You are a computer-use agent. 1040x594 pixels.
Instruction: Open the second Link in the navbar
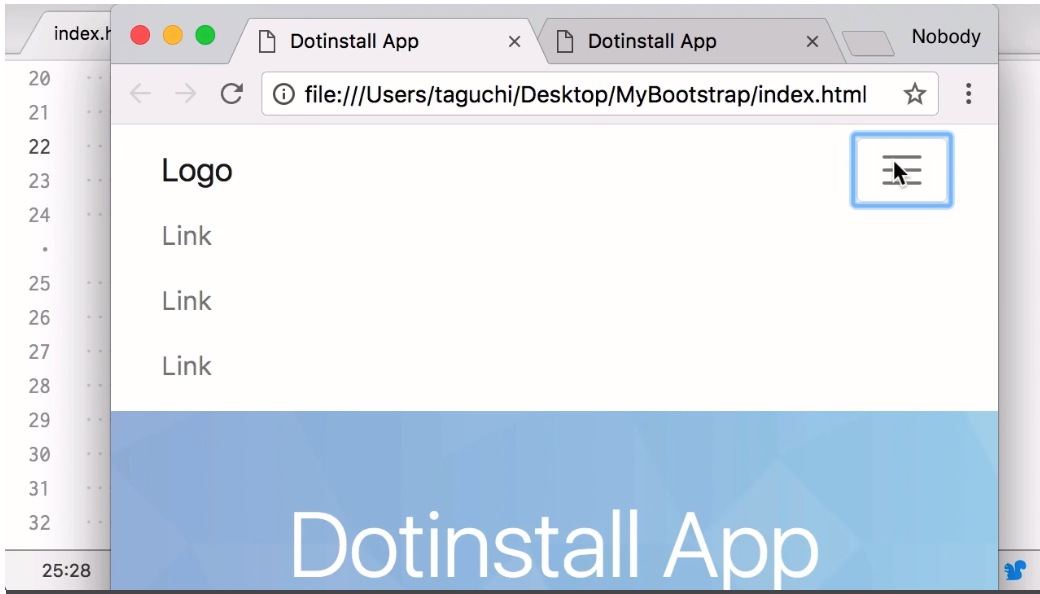(x=187, y=301)
